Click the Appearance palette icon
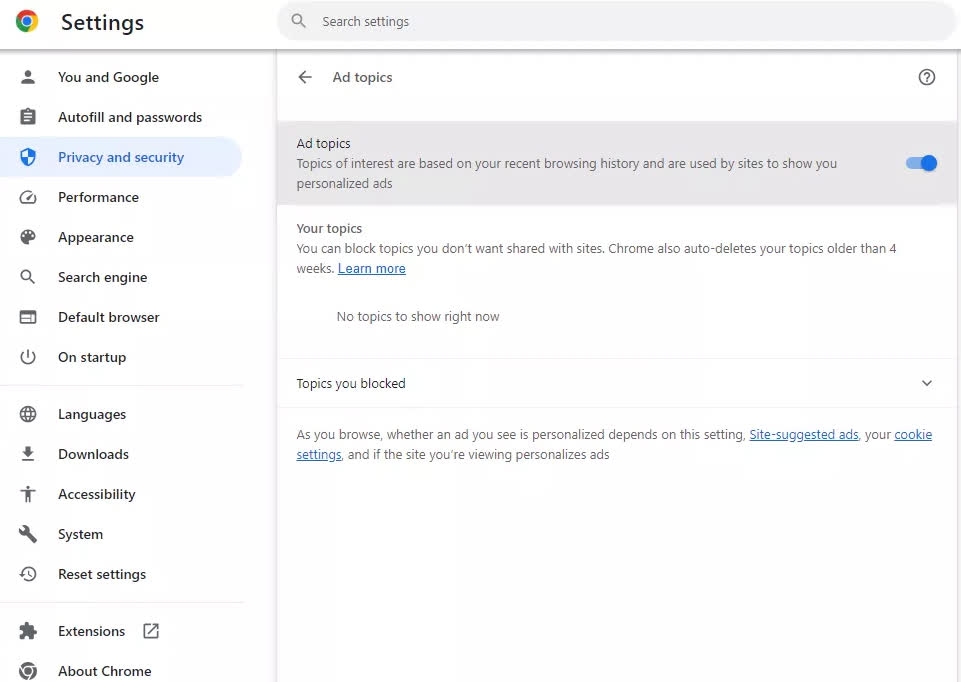The width and height of the screenshot is (961, 682). (x=28, y=237)
